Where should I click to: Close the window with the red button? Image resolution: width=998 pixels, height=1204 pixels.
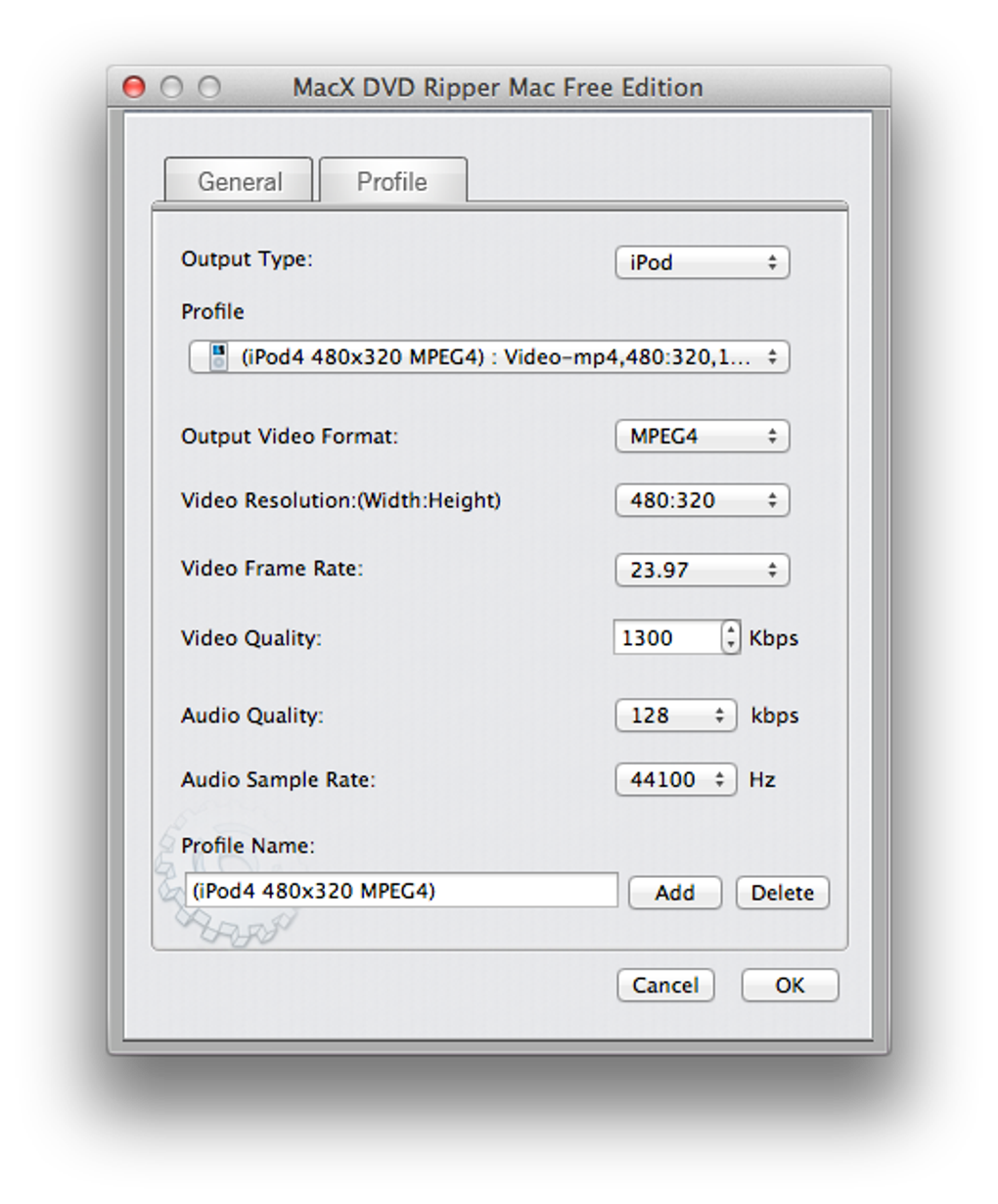coord(134,87)
